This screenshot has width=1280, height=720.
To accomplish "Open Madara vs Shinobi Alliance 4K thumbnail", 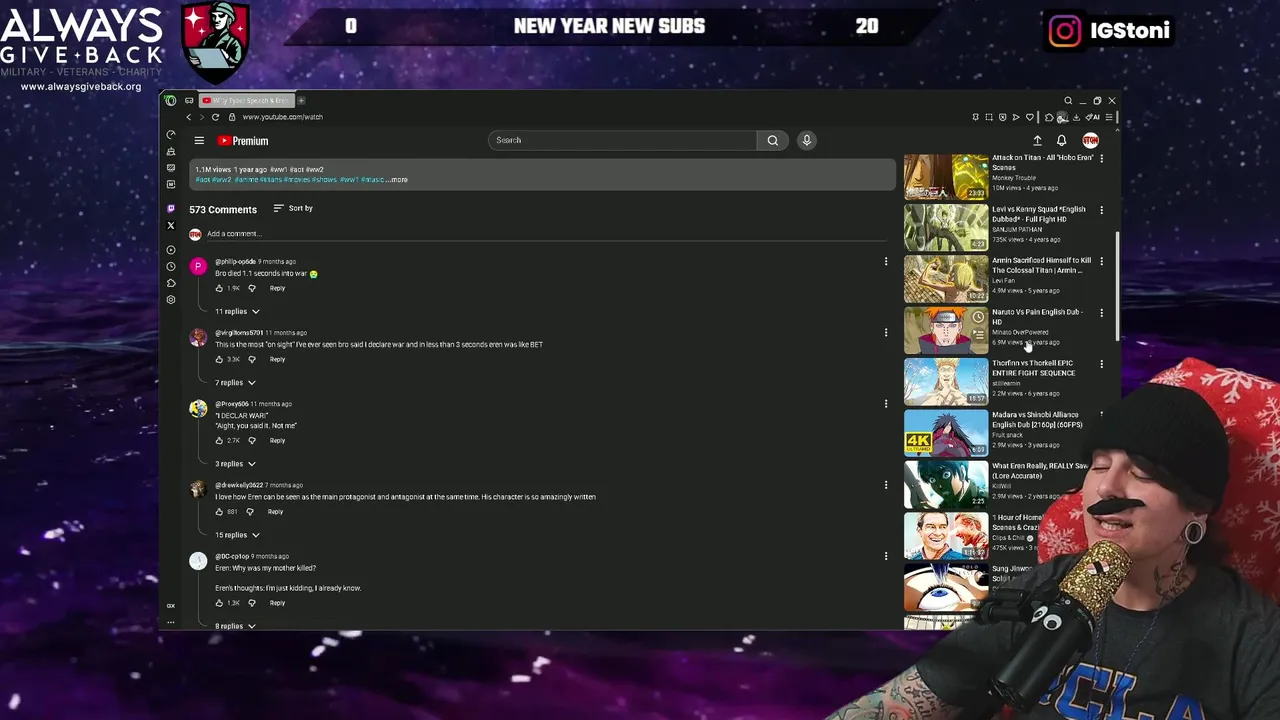I will pyautogui.click(x=946, y=433).
